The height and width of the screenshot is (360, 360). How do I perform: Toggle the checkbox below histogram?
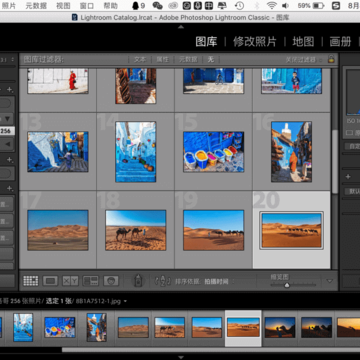(x=349, y=132)
